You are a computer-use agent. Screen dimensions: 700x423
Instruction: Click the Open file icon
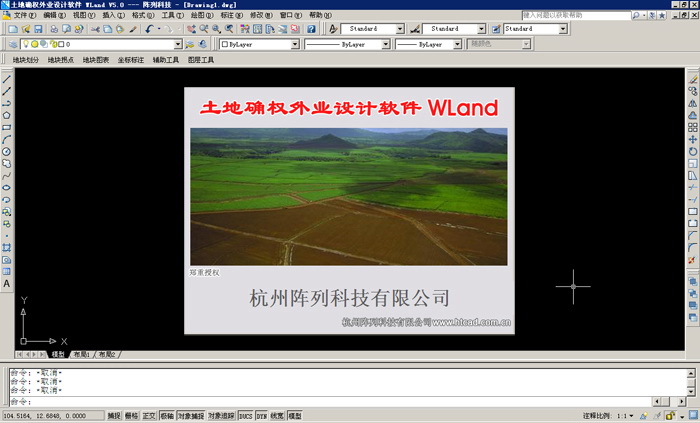coord(25,29)
